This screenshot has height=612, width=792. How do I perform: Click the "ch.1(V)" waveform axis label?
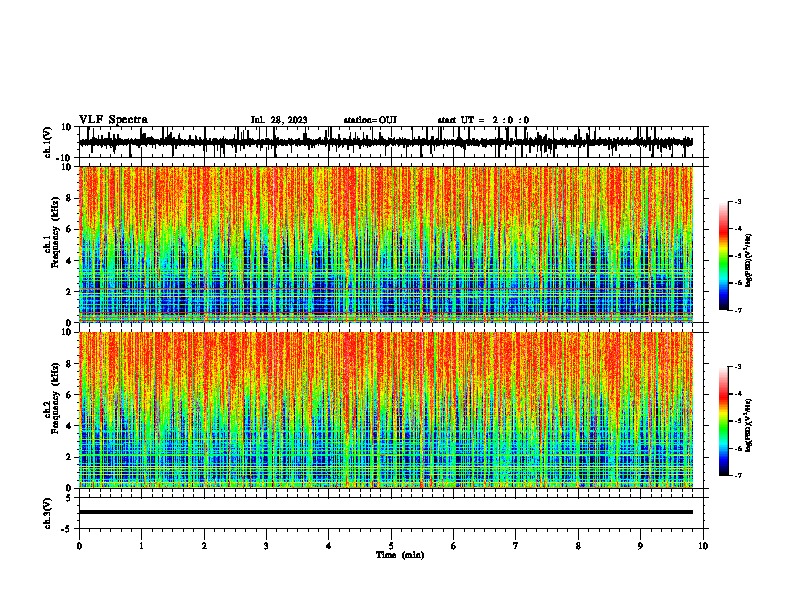48,142
